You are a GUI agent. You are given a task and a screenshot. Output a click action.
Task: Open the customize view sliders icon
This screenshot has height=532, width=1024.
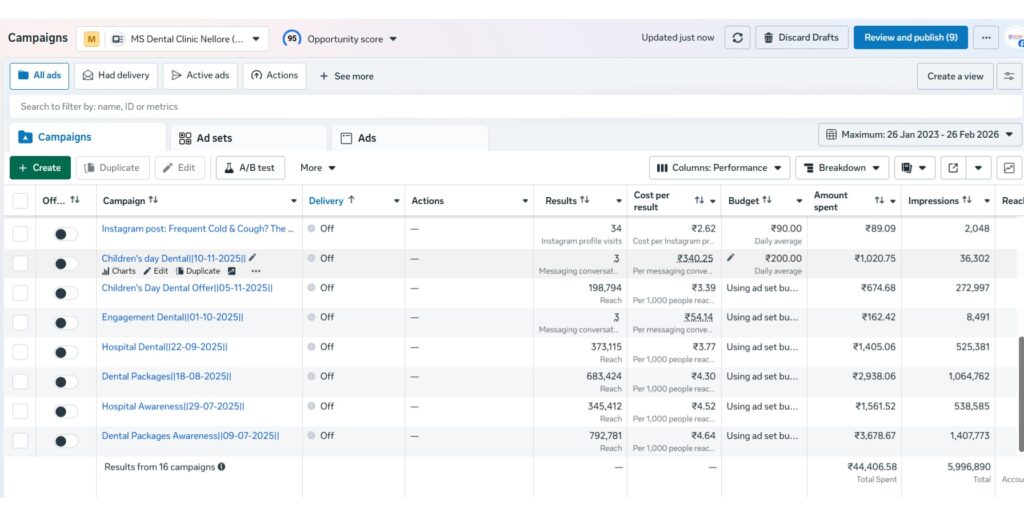point(1008,76)
